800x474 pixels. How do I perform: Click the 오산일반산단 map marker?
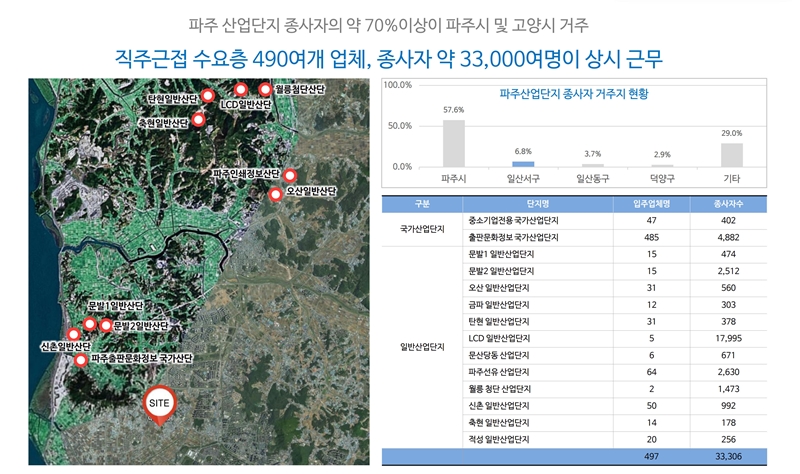(276, 194)
